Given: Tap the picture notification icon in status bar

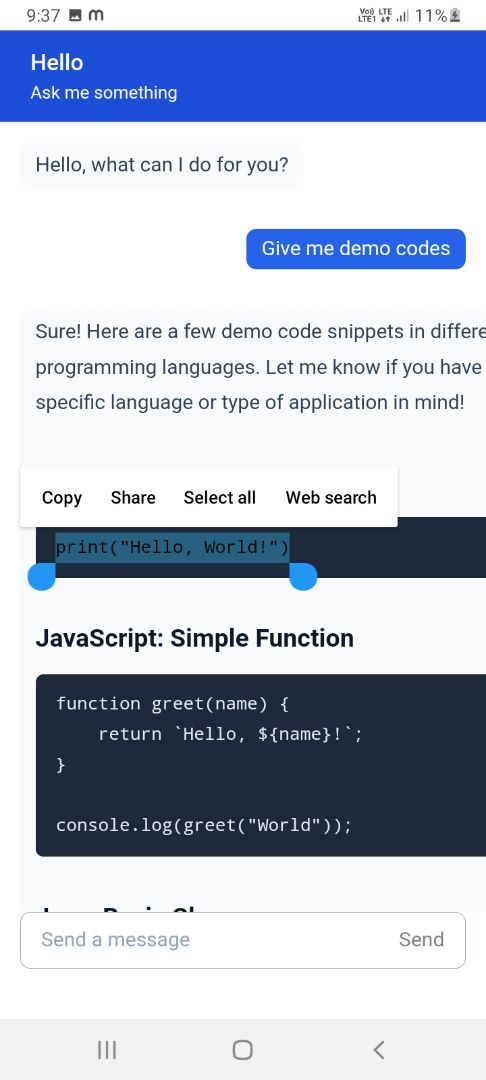Looking at the screenshot, I should (76, 15).
